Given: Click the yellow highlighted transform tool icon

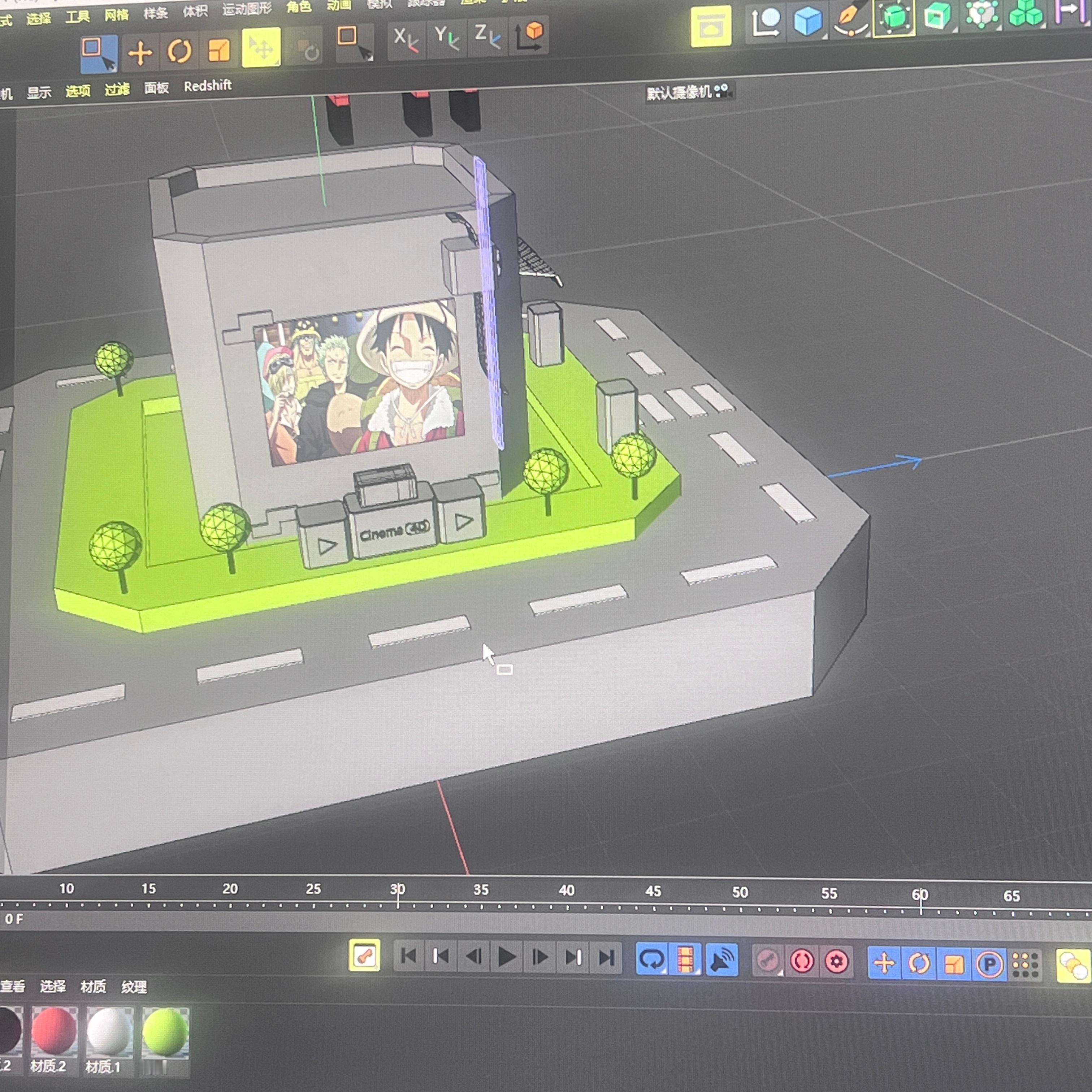Looking at the screenshot, I should click(261, 47).
